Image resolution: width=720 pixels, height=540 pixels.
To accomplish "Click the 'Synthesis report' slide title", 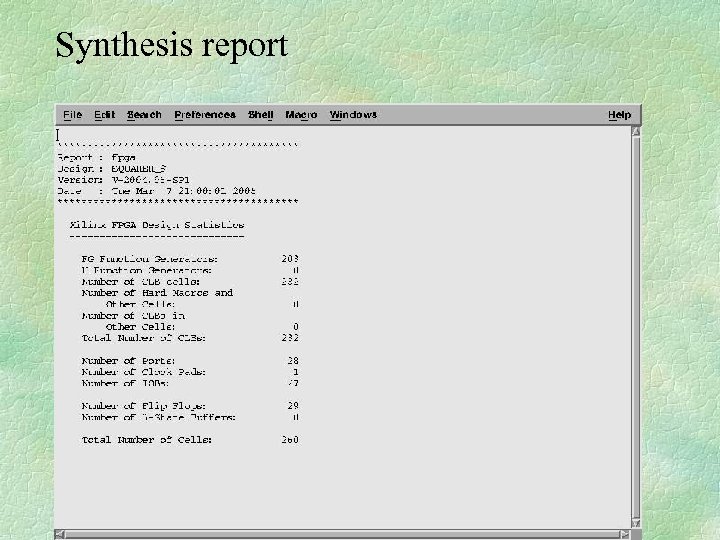I will tap(171, 45).
